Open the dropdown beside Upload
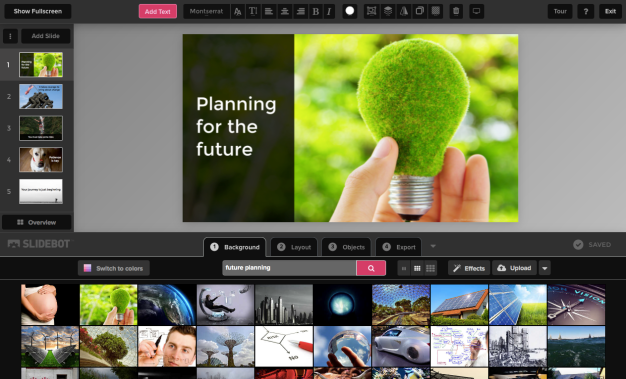This screenshot has width=626, height=379. (x=545, y=268)
